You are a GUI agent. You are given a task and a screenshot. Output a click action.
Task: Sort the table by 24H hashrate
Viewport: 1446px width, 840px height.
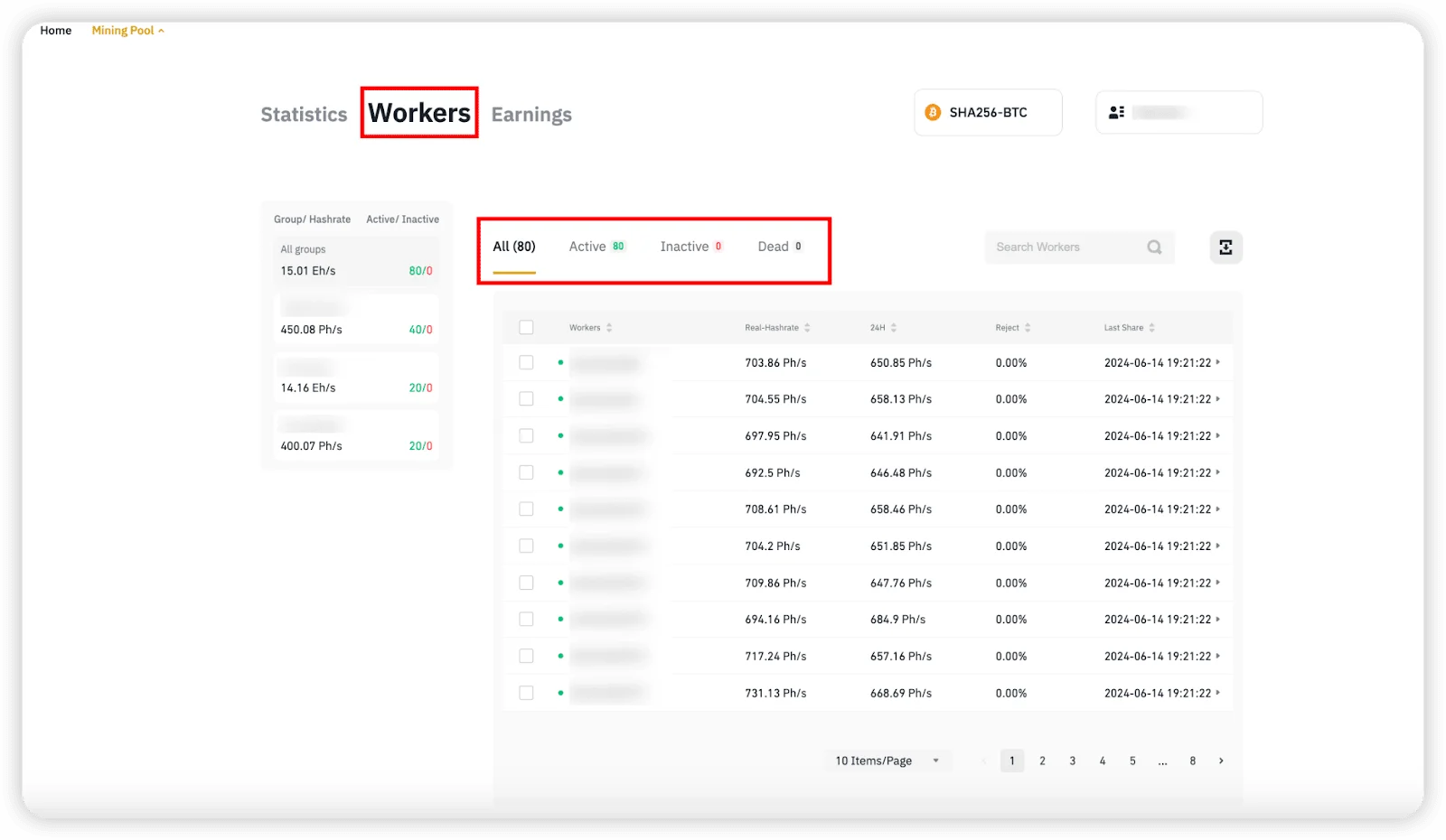pyautogui.click(x=896, y=327)
